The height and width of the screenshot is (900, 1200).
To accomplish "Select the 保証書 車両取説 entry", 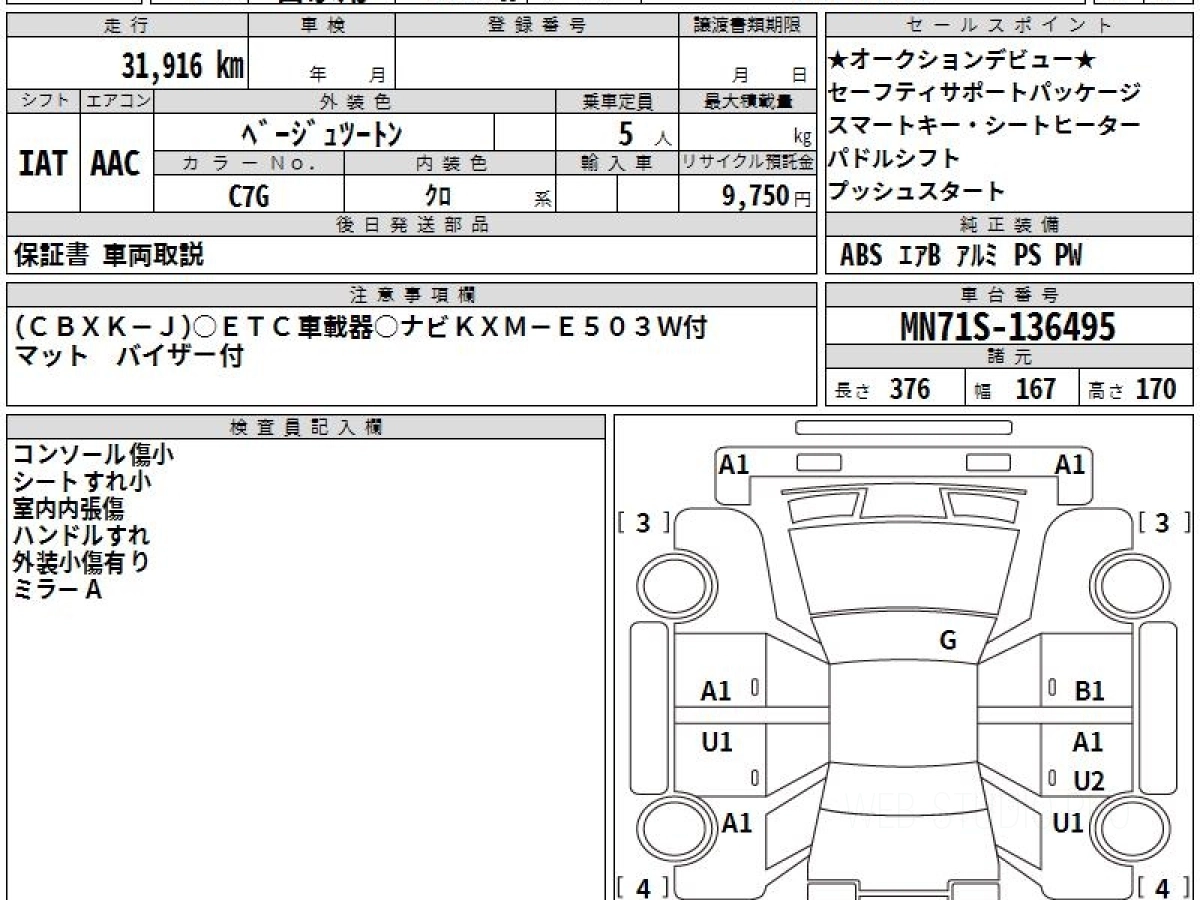I will 109,256.
